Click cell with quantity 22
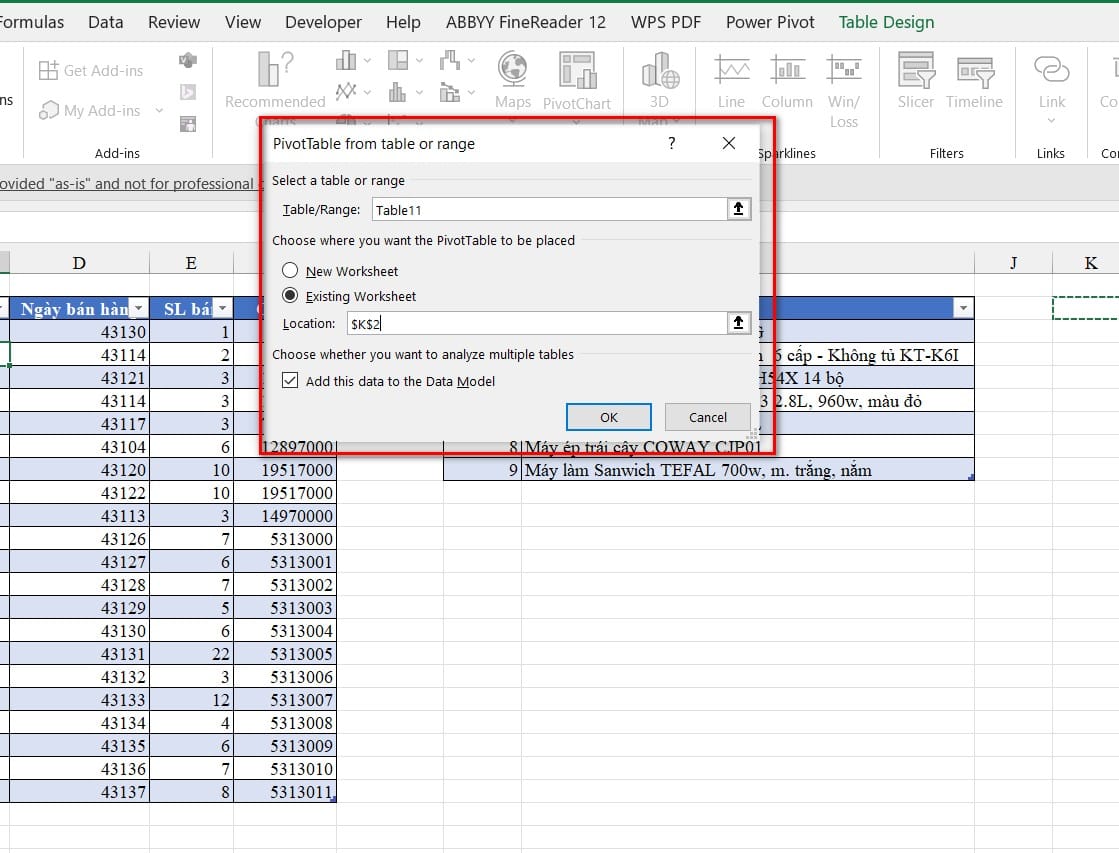Screen dimensions: 1119x853 191,653
